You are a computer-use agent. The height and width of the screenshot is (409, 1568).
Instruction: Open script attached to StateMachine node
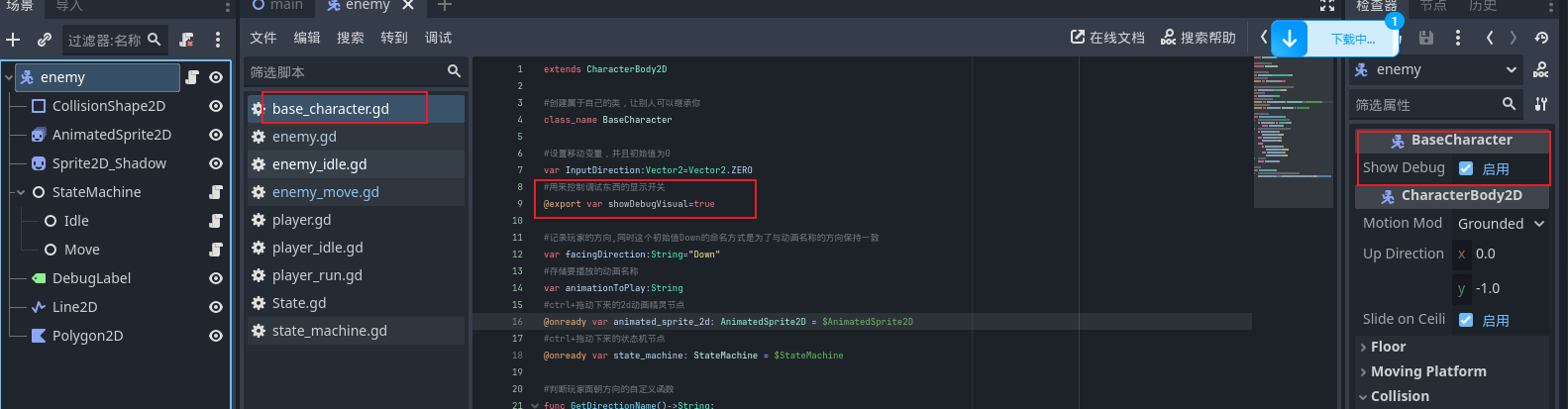coord(216,192)
